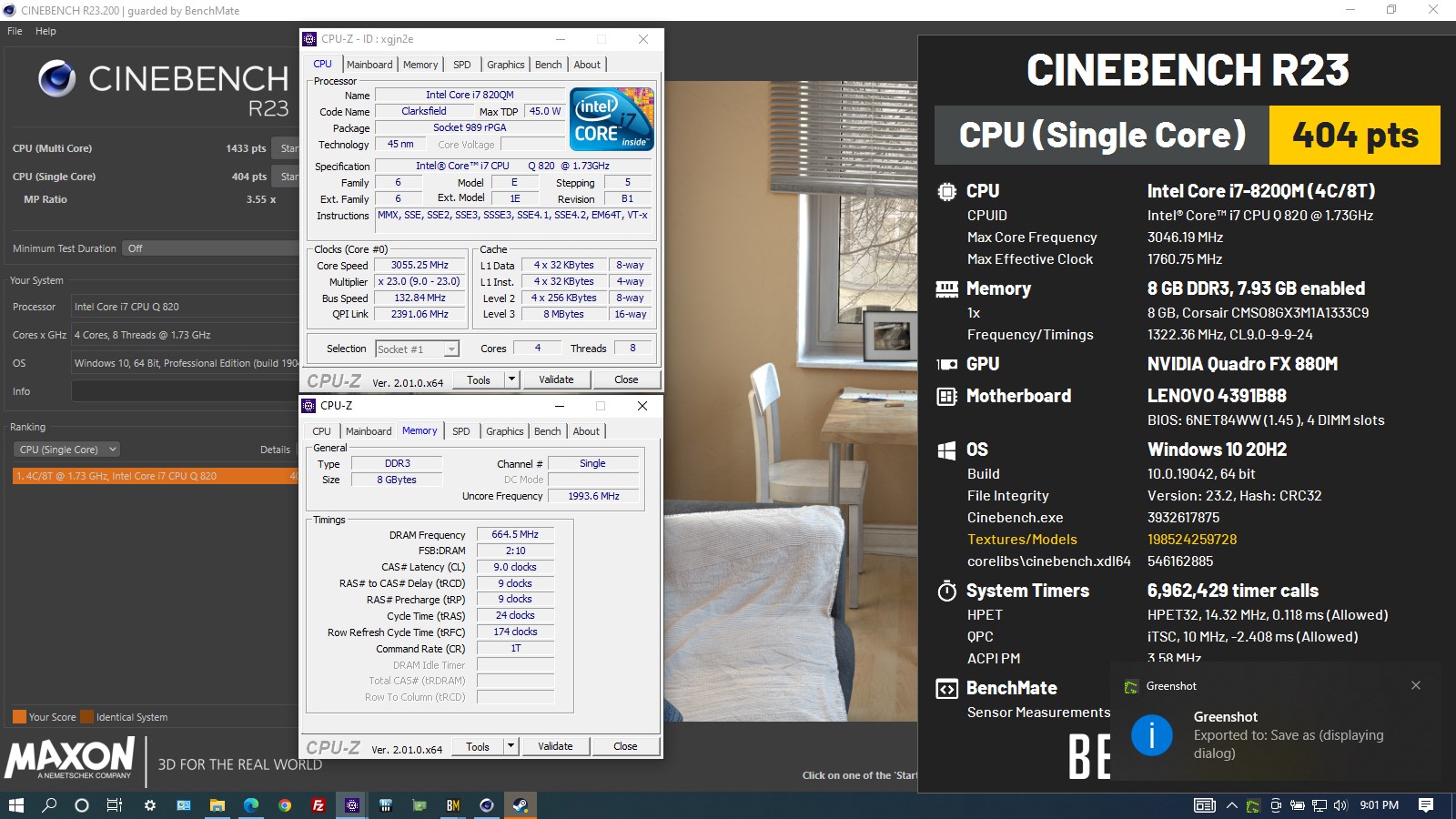1456x819 pixels.
Task: Click the Core Speed value 3055.25 MHz
Action: pyautogui.click(x=420, y=266)
